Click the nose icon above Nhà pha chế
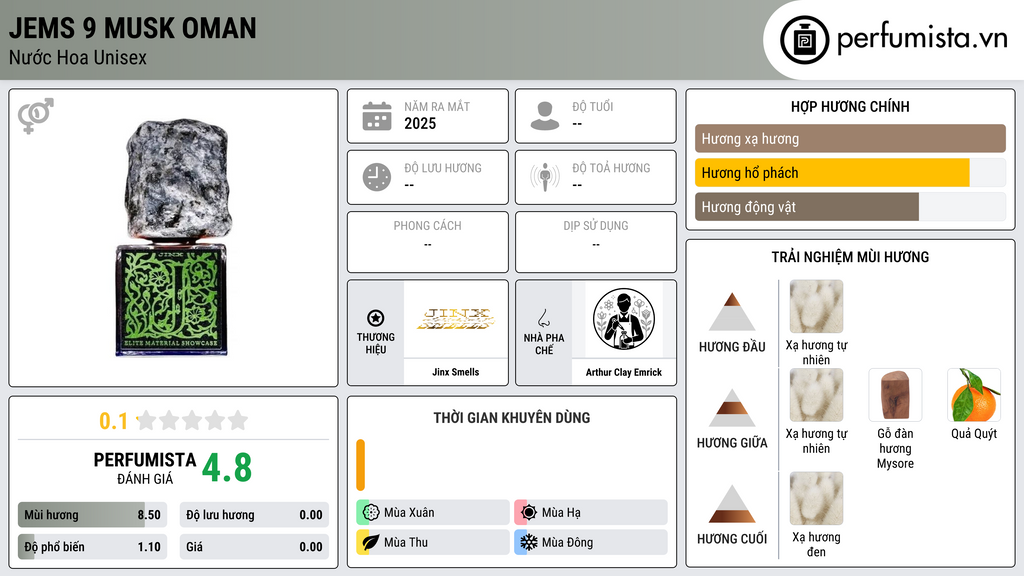1024x576 pixels. 543,318
